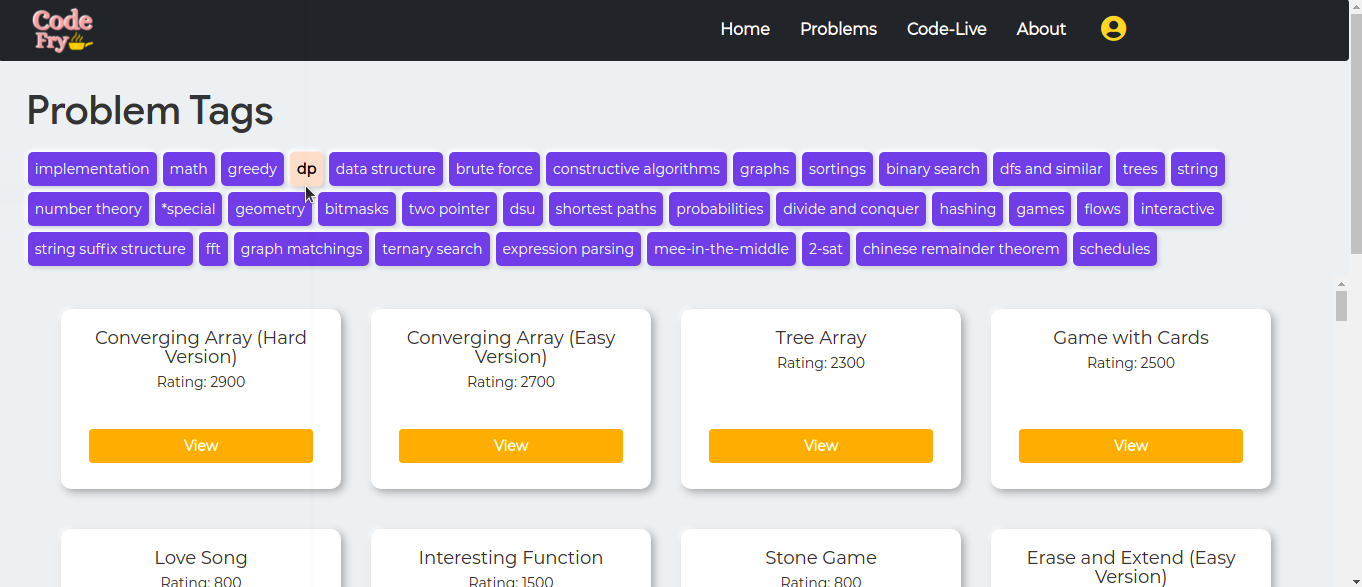The height and width of the screenshot is (587, 1362).
Task: Select mee-in-the-middle tag
Action: pyautogui.click(x=721, y=249)
